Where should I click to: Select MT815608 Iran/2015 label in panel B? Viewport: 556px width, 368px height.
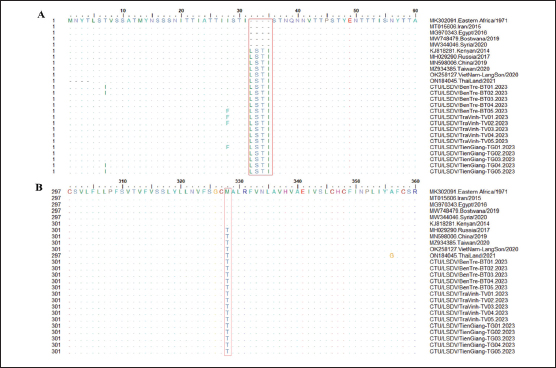(x=455, y=198)
